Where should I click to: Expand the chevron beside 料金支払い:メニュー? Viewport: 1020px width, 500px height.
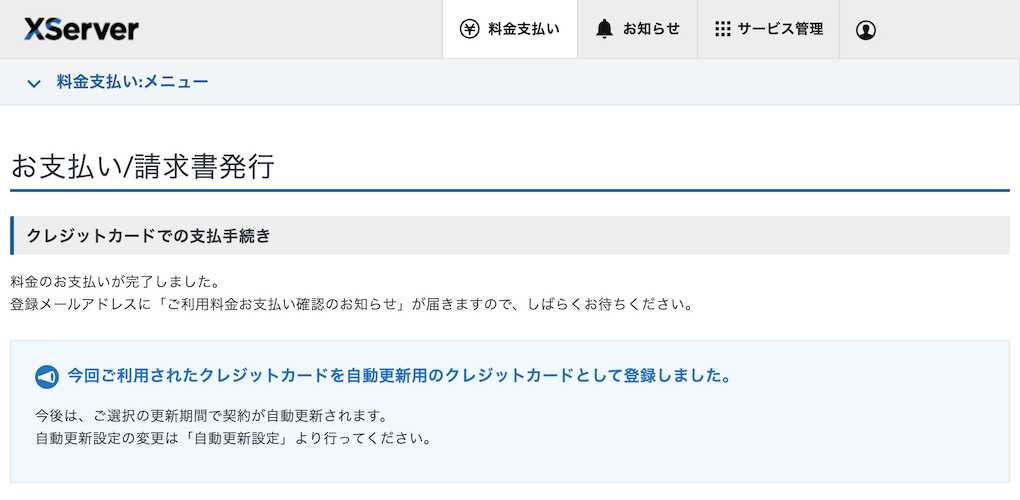(34, 83)
